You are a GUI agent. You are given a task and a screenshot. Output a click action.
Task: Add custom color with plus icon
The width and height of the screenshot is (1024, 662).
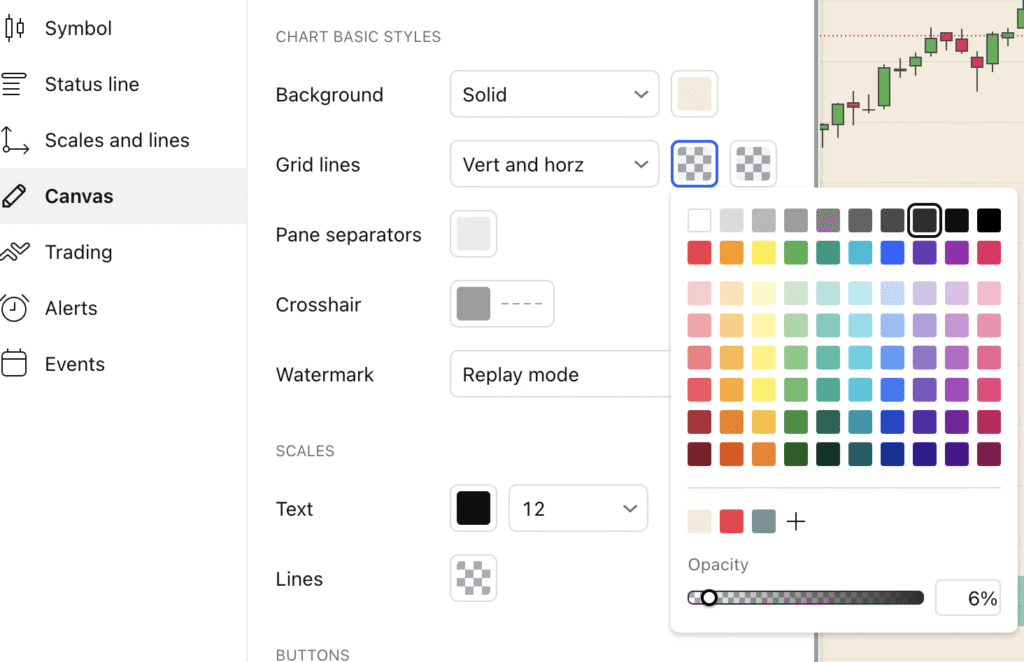[796, 521]
